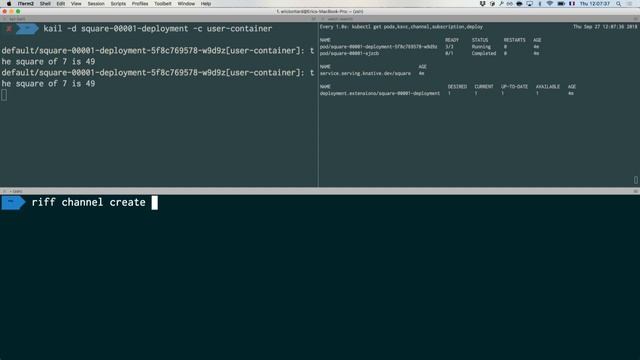The width and height of the screenshot is (640, 360).
Task: Click the yellow minimize window button
Action: point(11,11)
